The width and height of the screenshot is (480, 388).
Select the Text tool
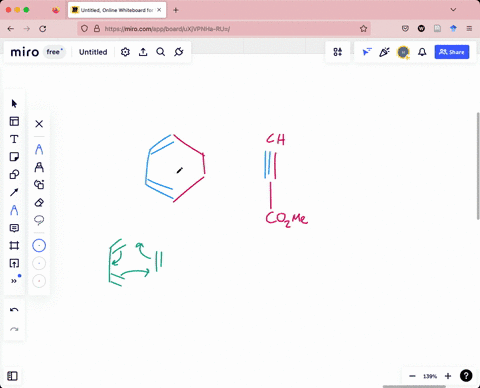[14, 139]
